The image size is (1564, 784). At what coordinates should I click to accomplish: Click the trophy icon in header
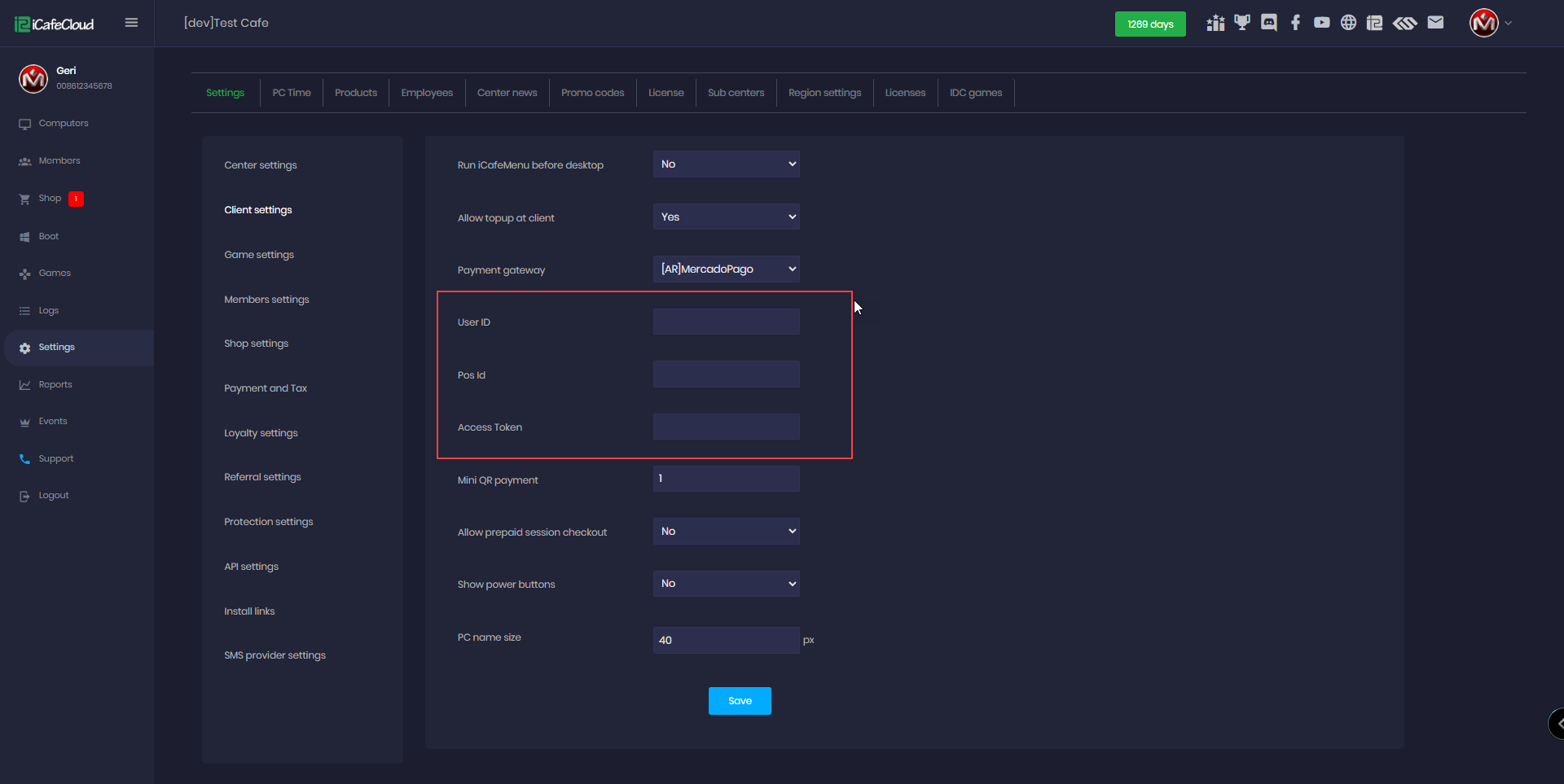1241,23
